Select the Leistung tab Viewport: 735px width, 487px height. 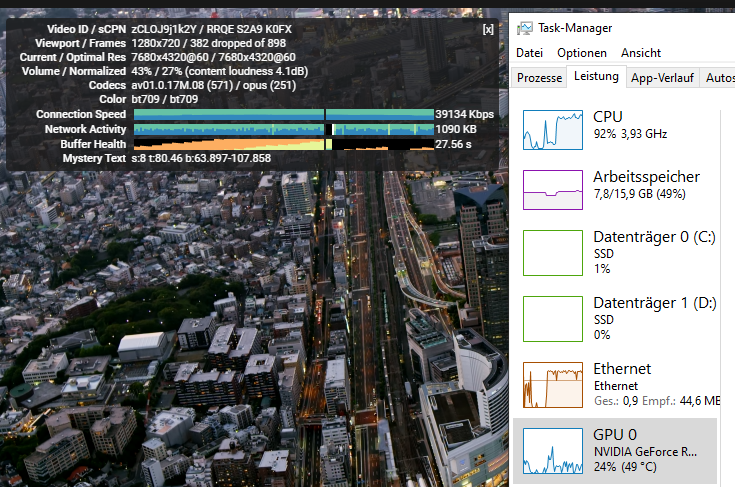click(x=596, y=76)
